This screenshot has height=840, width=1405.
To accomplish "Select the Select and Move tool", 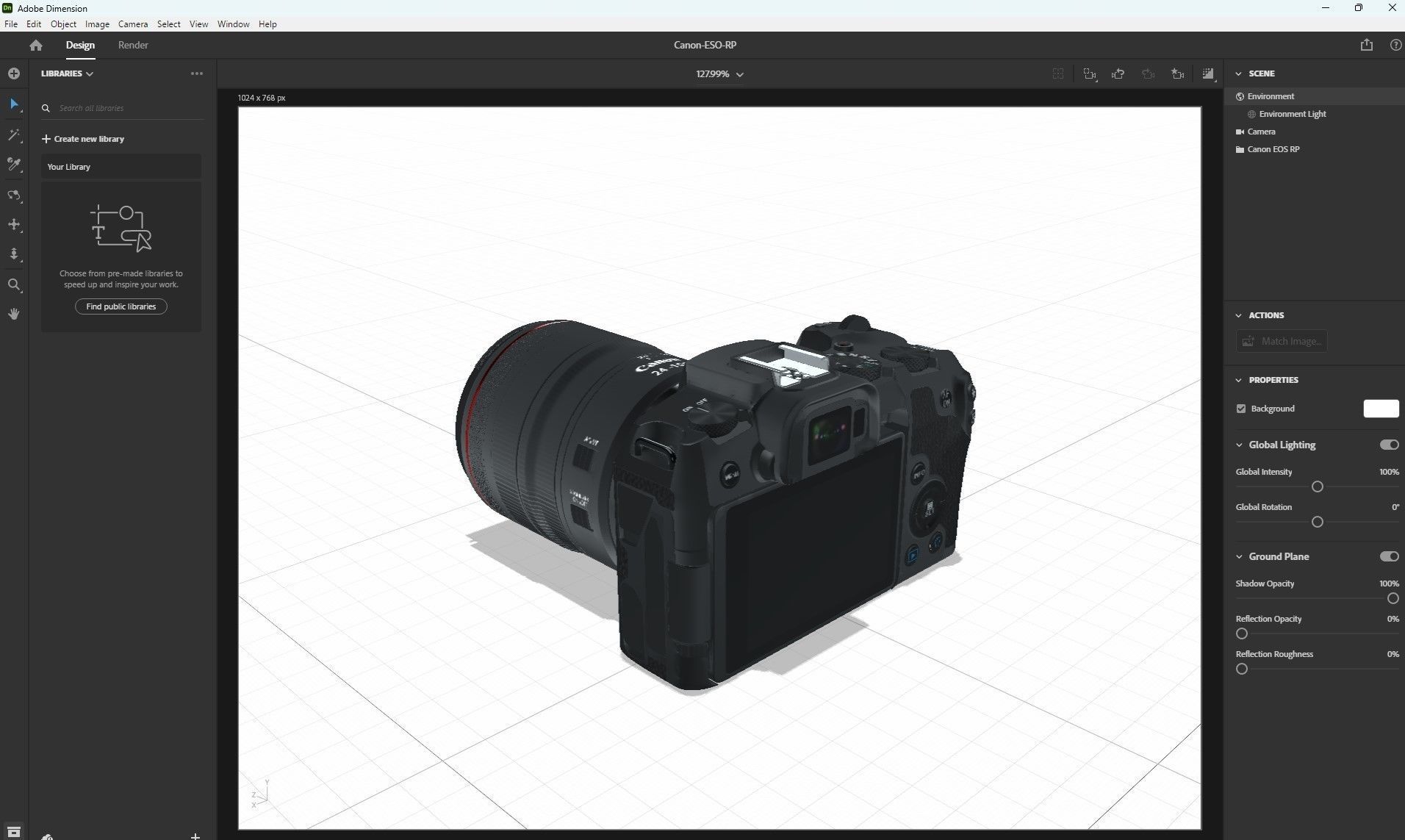I will tap(14, 104).
